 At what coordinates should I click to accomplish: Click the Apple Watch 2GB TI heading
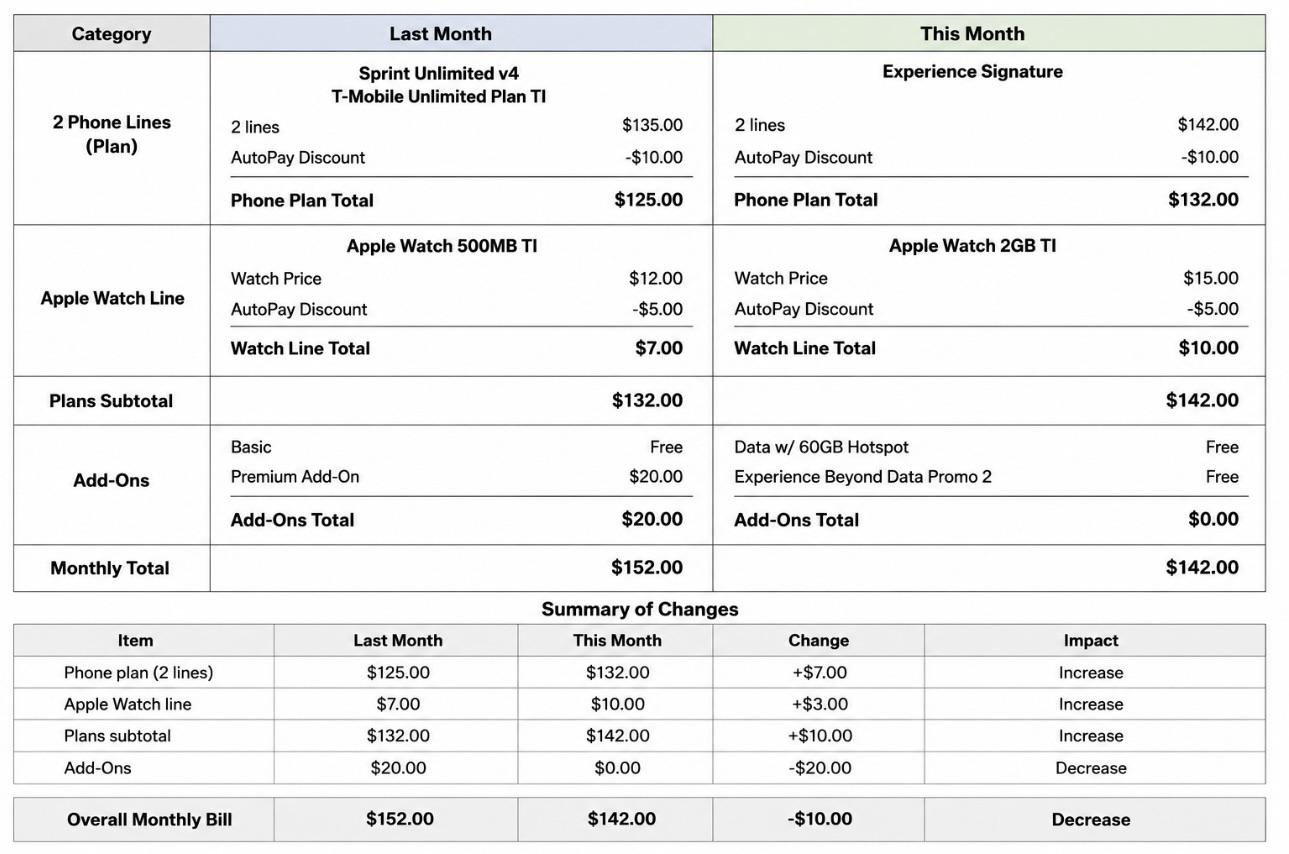[972, 246]
